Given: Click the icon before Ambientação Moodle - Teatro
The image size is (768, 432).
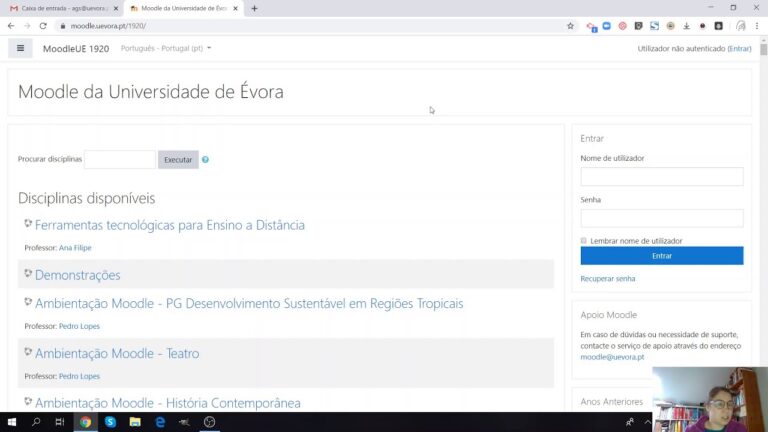Looking at the screenshot, I should (x=28, y=352).
